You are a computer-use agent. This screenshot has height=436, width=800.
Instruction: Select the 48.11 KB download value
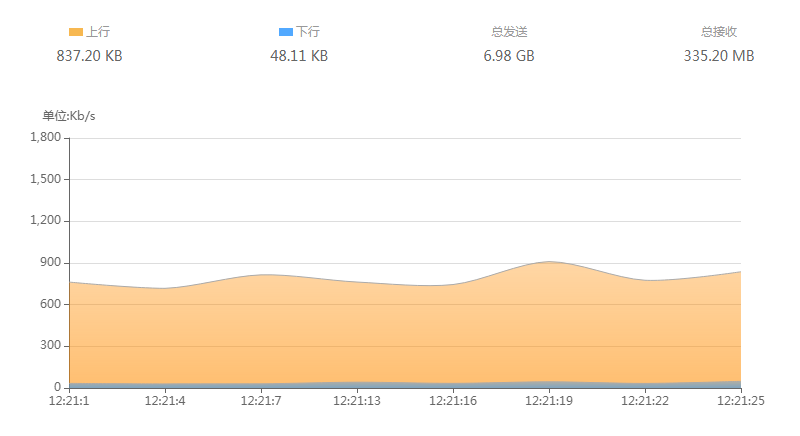coord(299,56)
